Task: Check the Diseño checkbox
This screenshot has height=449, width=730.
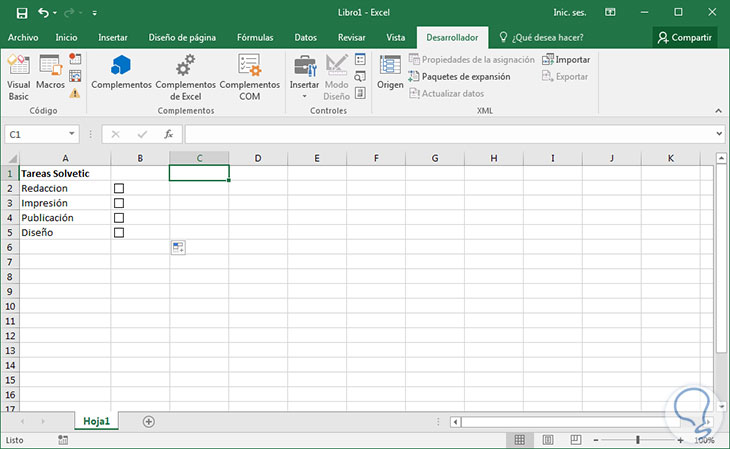Action: click(119, 232)
